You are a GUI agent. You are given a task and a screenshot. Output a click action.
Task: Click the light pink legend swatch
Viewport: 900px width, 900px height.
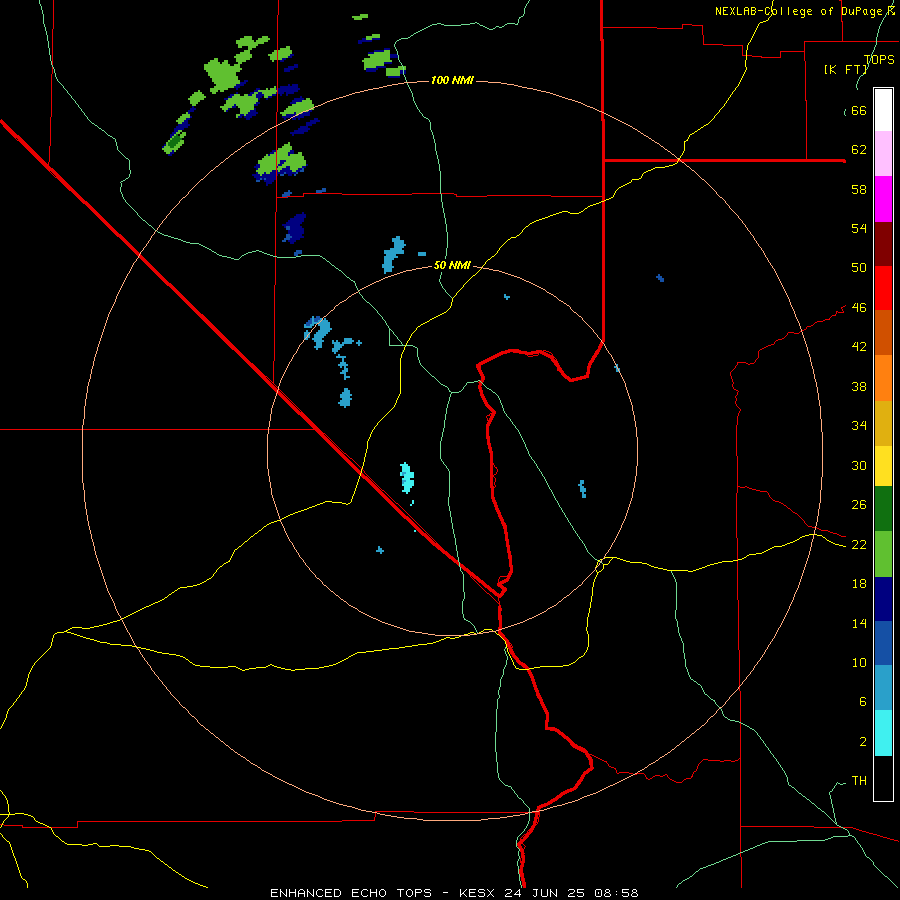click(883, 154)
